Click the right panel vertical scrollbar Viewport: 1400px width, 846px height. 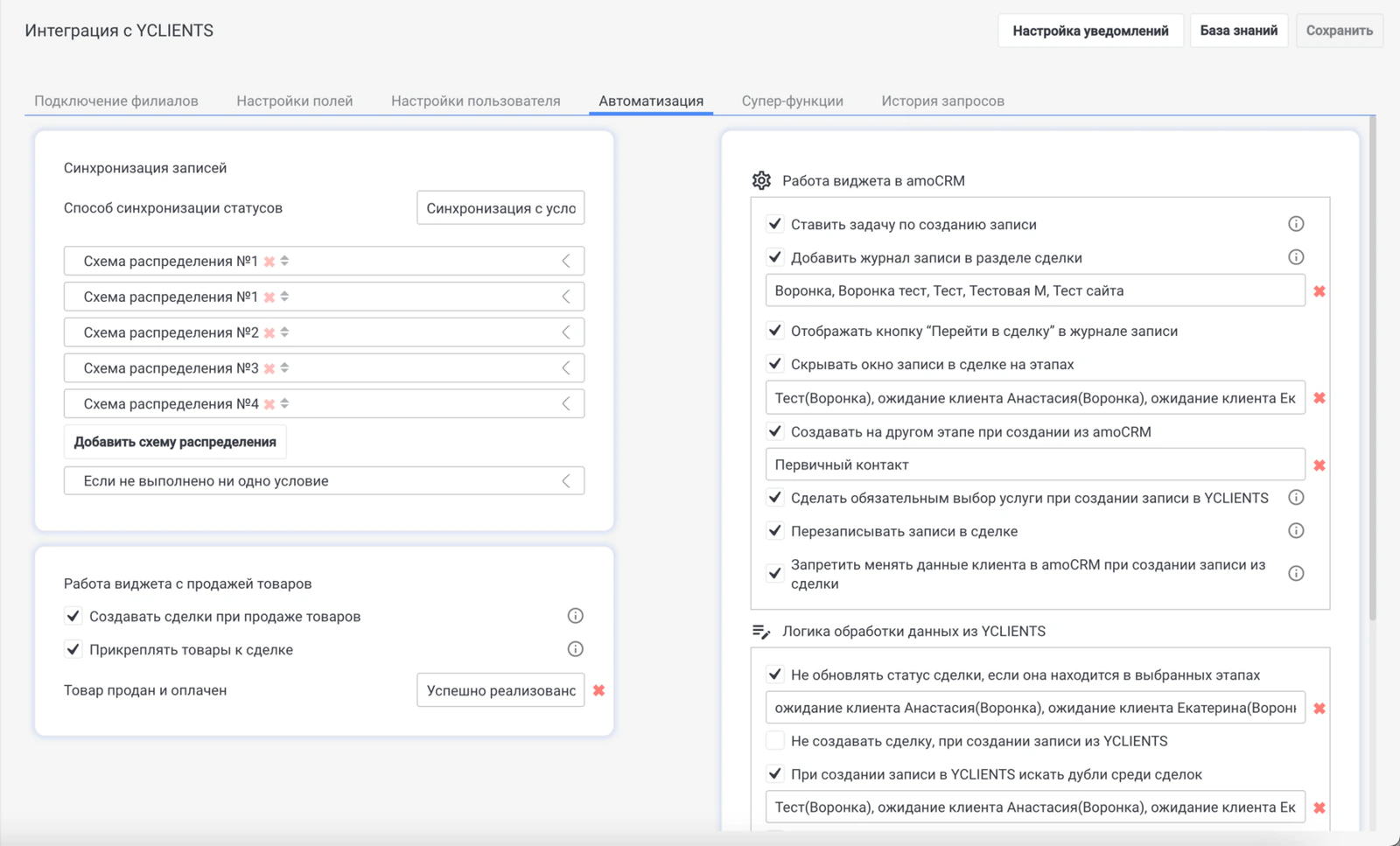(1372, 367)
